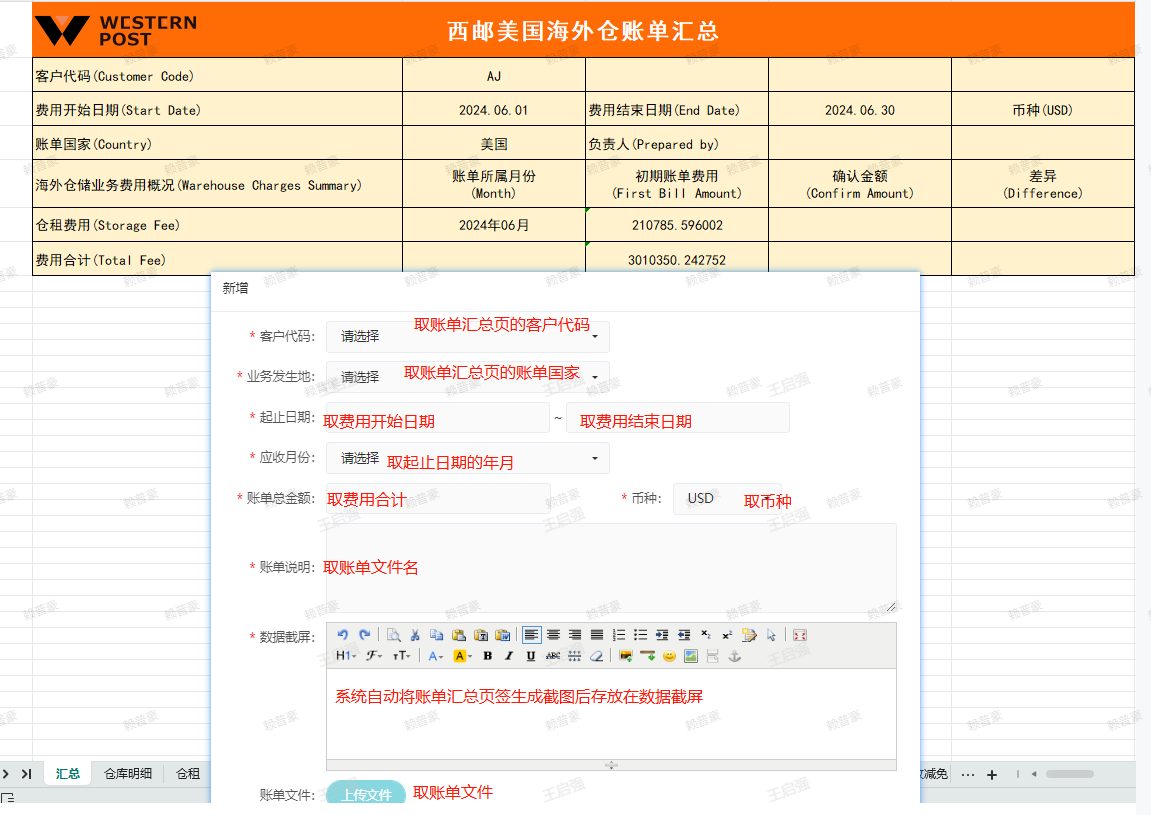The image size is (1151, 815).
Task: Increase indent in the editor
Action: coord(662,635)
